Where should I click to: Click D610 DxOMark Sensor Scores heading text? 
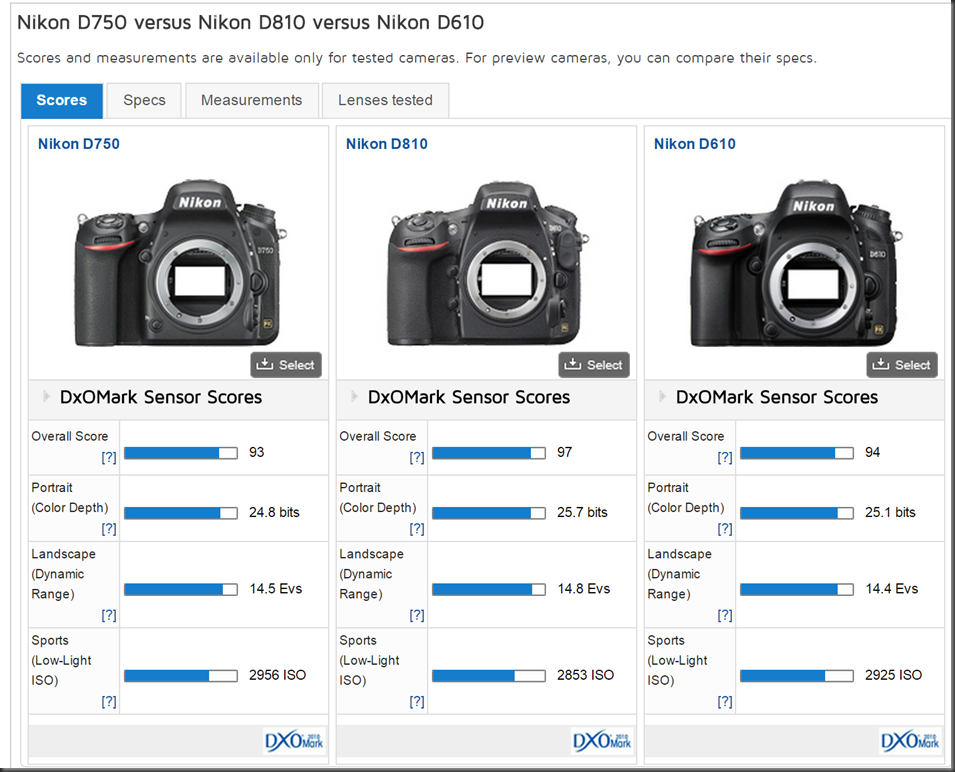(x=777, y=397)
